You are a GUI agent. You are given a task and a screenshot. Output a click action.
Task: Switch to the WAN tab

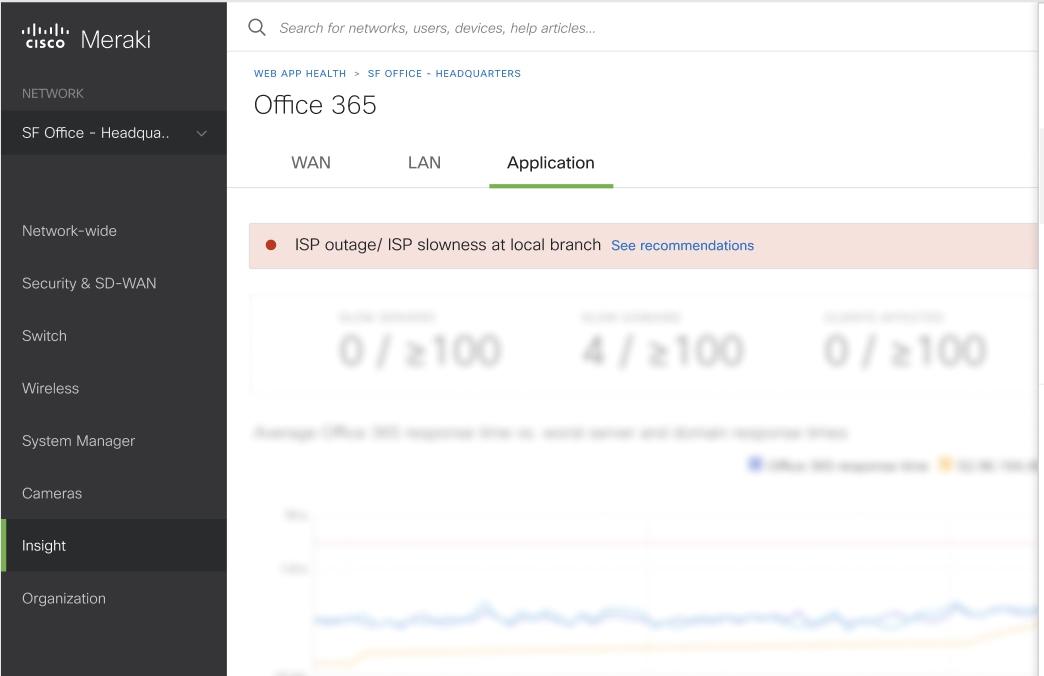311,163
